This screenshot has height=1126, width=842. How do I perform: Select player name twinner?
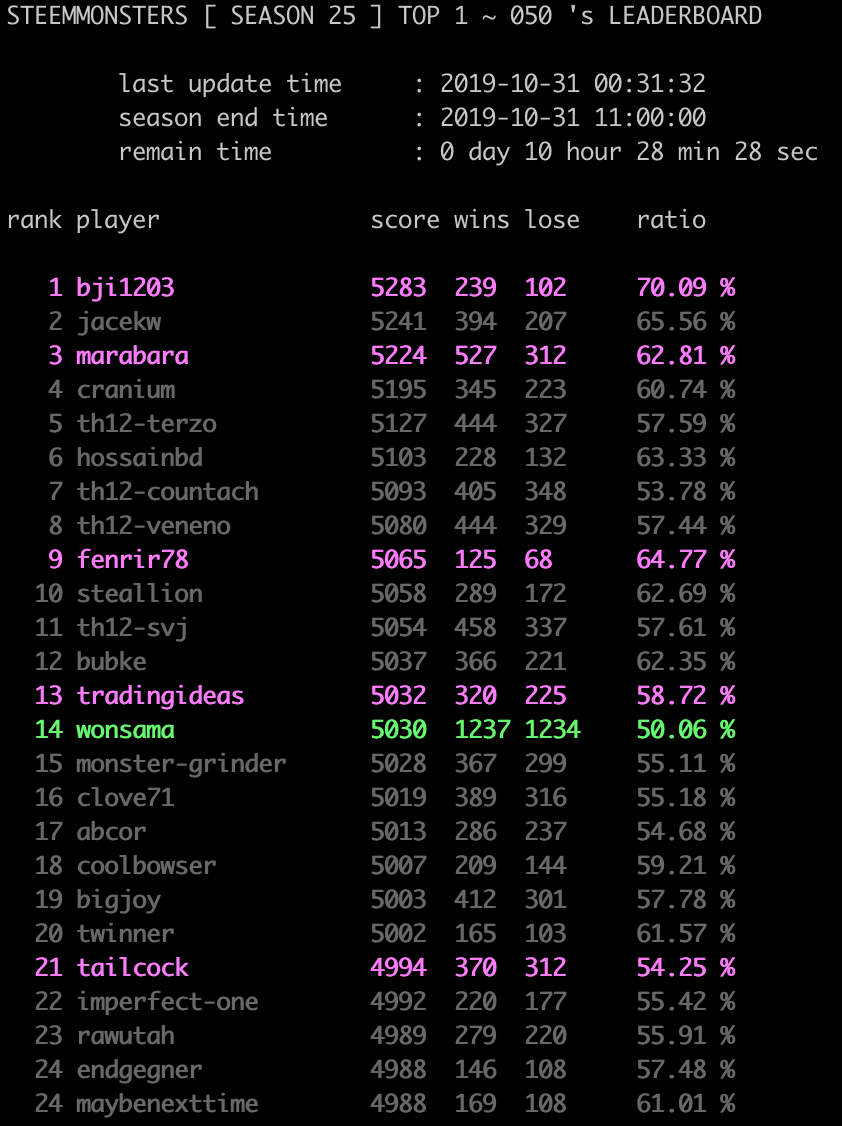click(125, 934)
